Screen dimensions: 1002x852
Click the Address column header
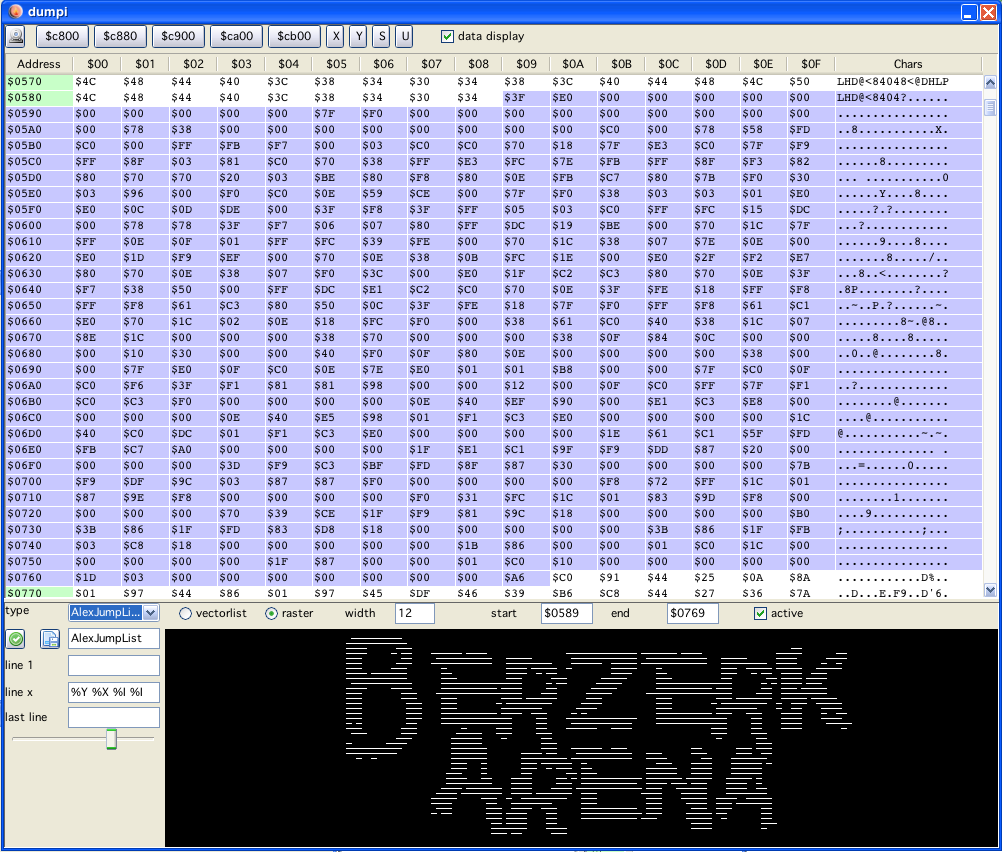[39, 64]
